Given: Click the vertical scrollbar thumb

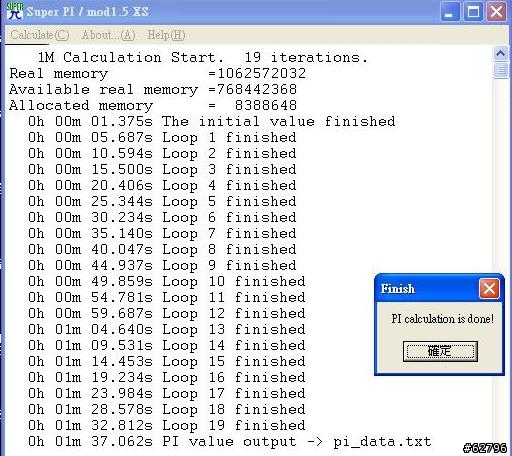Looking at the screenshot, I should click(x=500, y=70).
